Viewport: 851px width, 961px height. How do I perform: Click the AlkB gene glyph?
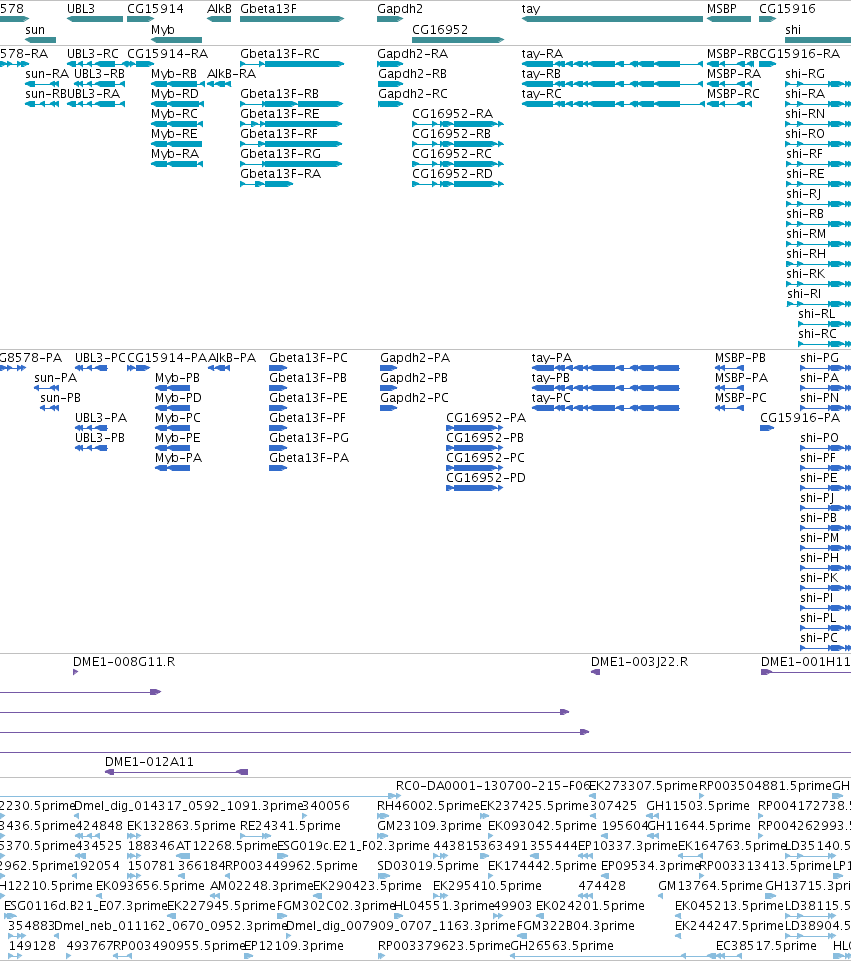pos(219,19)
